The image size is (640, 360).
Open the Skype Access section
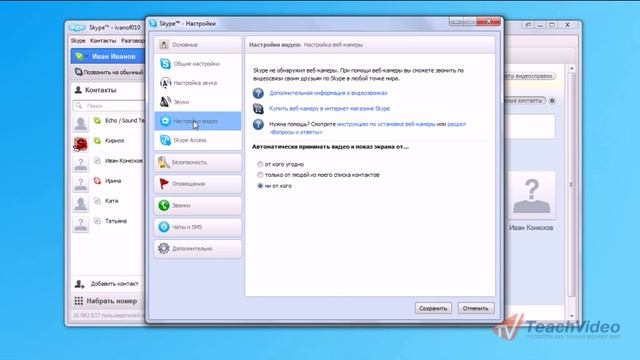click(198, 140)
